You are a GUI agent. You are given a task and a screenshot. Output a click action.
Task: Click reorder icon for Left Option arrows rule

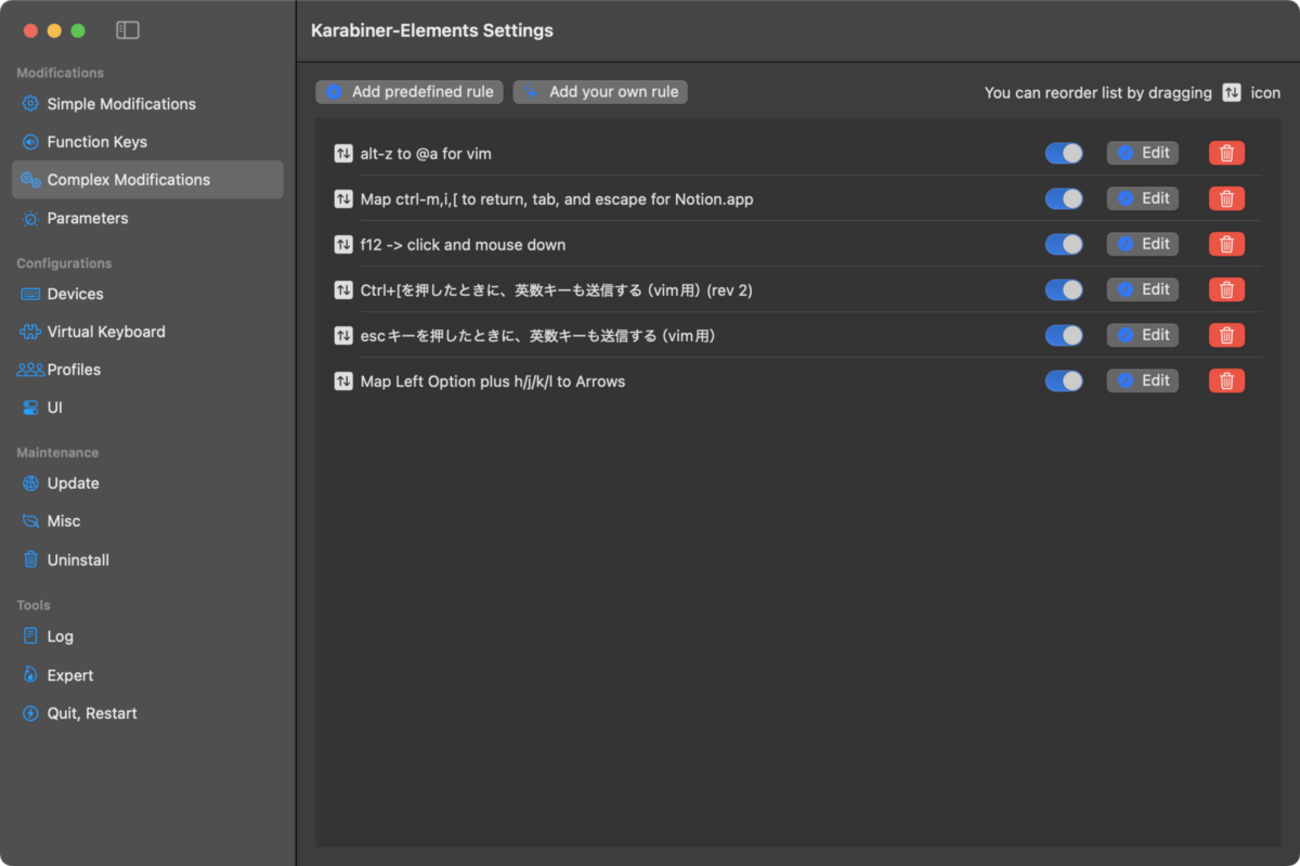pyautogui.click(x=343, y=381)
